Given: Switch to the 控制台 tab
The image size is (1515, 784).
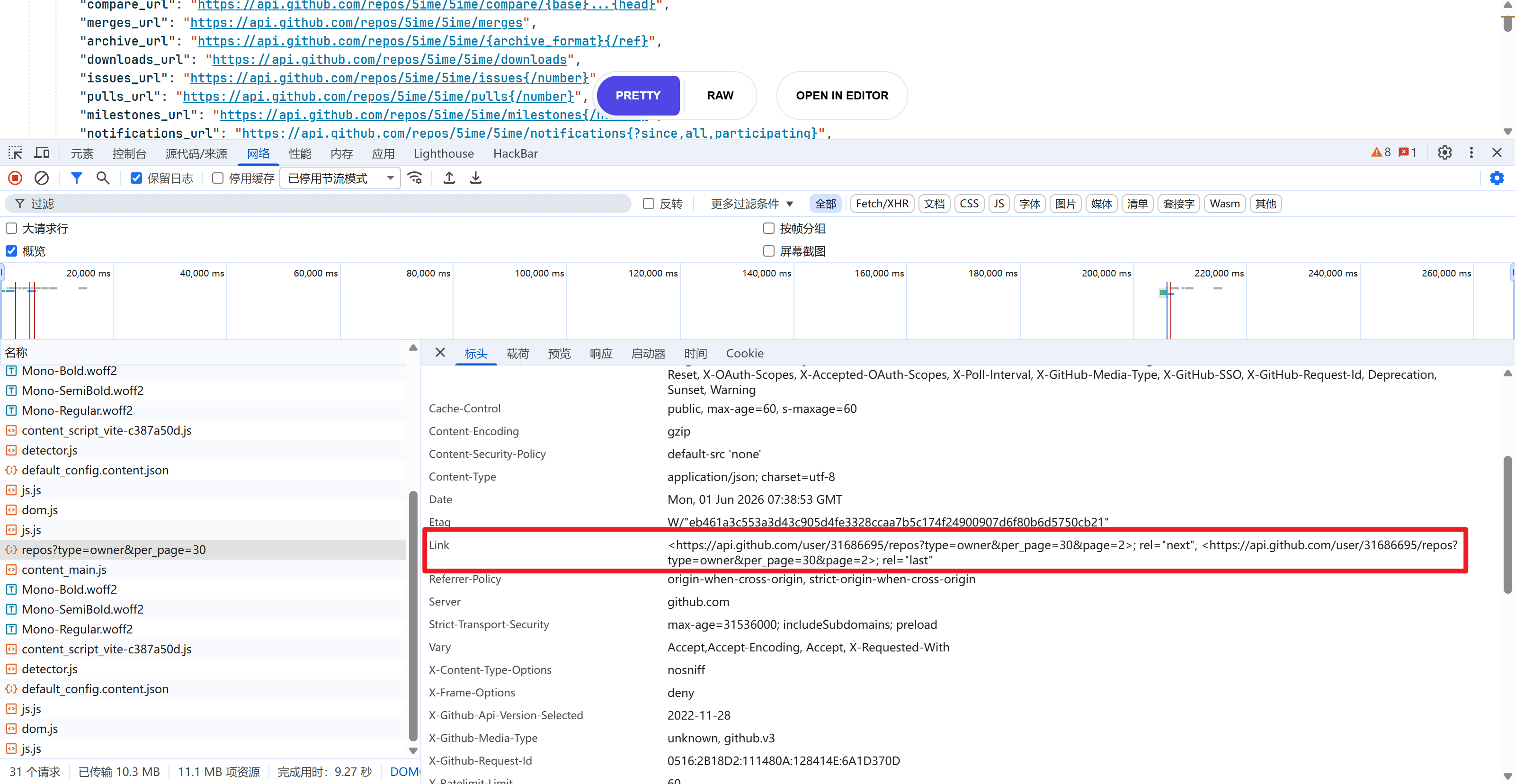Looking at the screenshot, I should [129, 153].
